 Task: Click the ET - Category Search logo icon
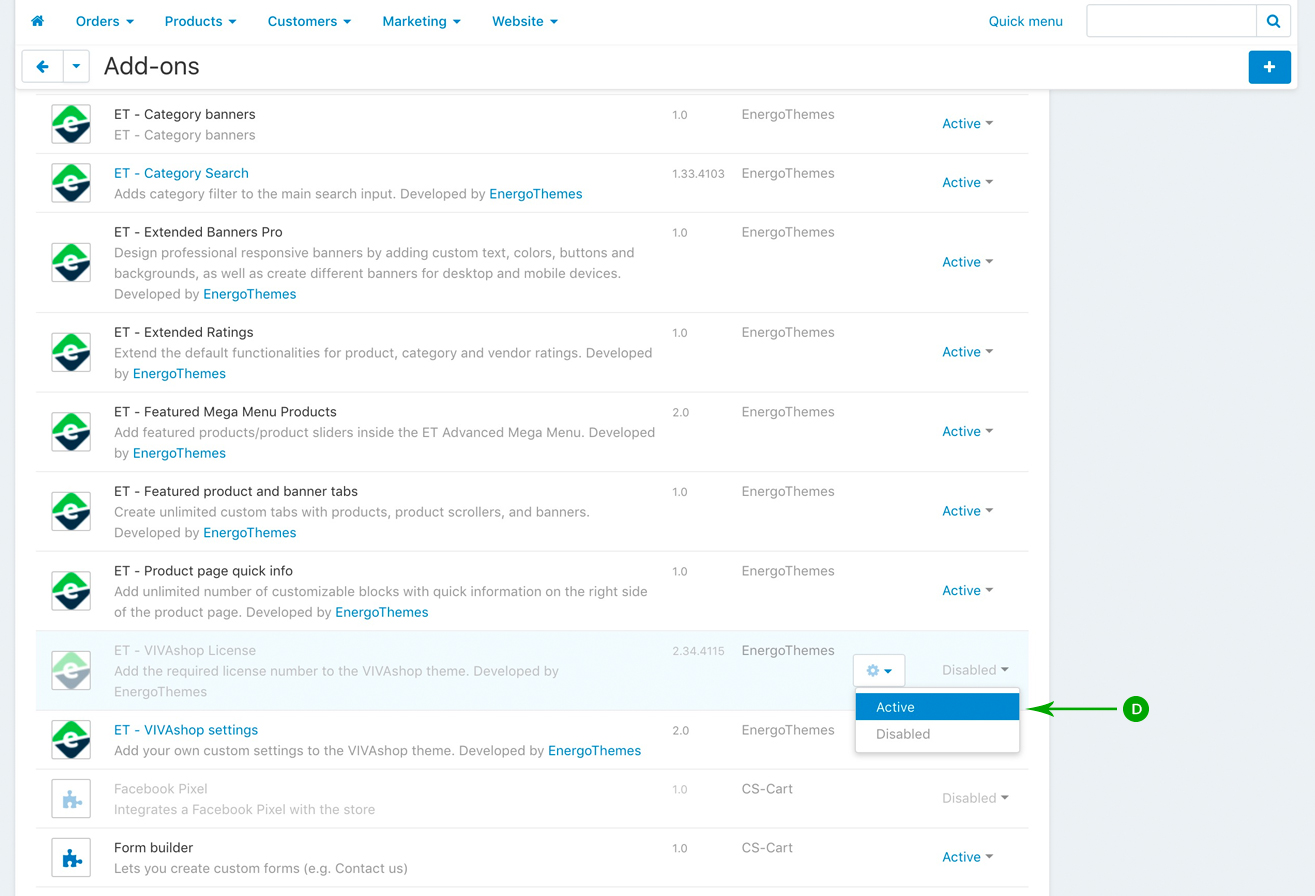coord(71,183)
